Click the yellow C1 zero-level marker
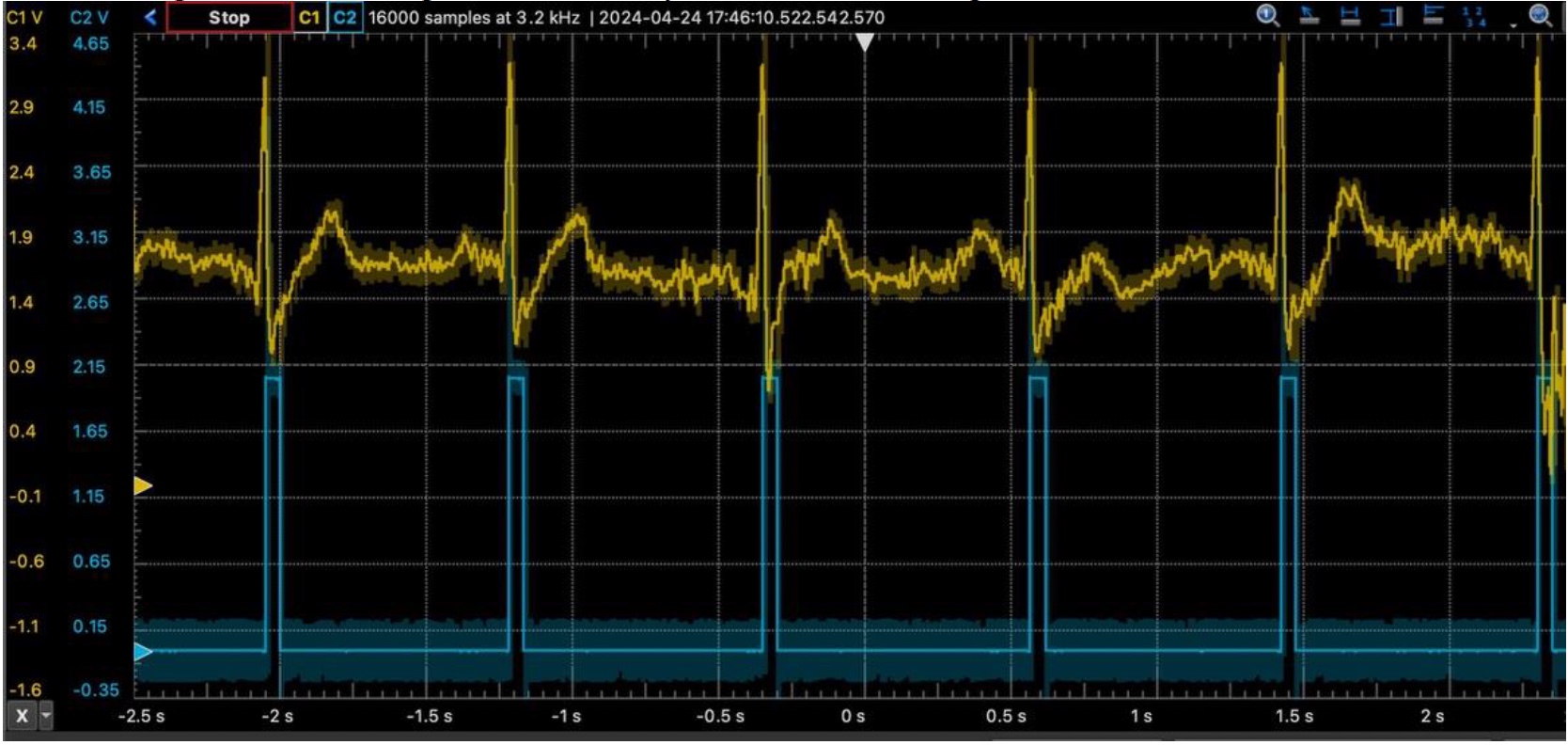 142,485
